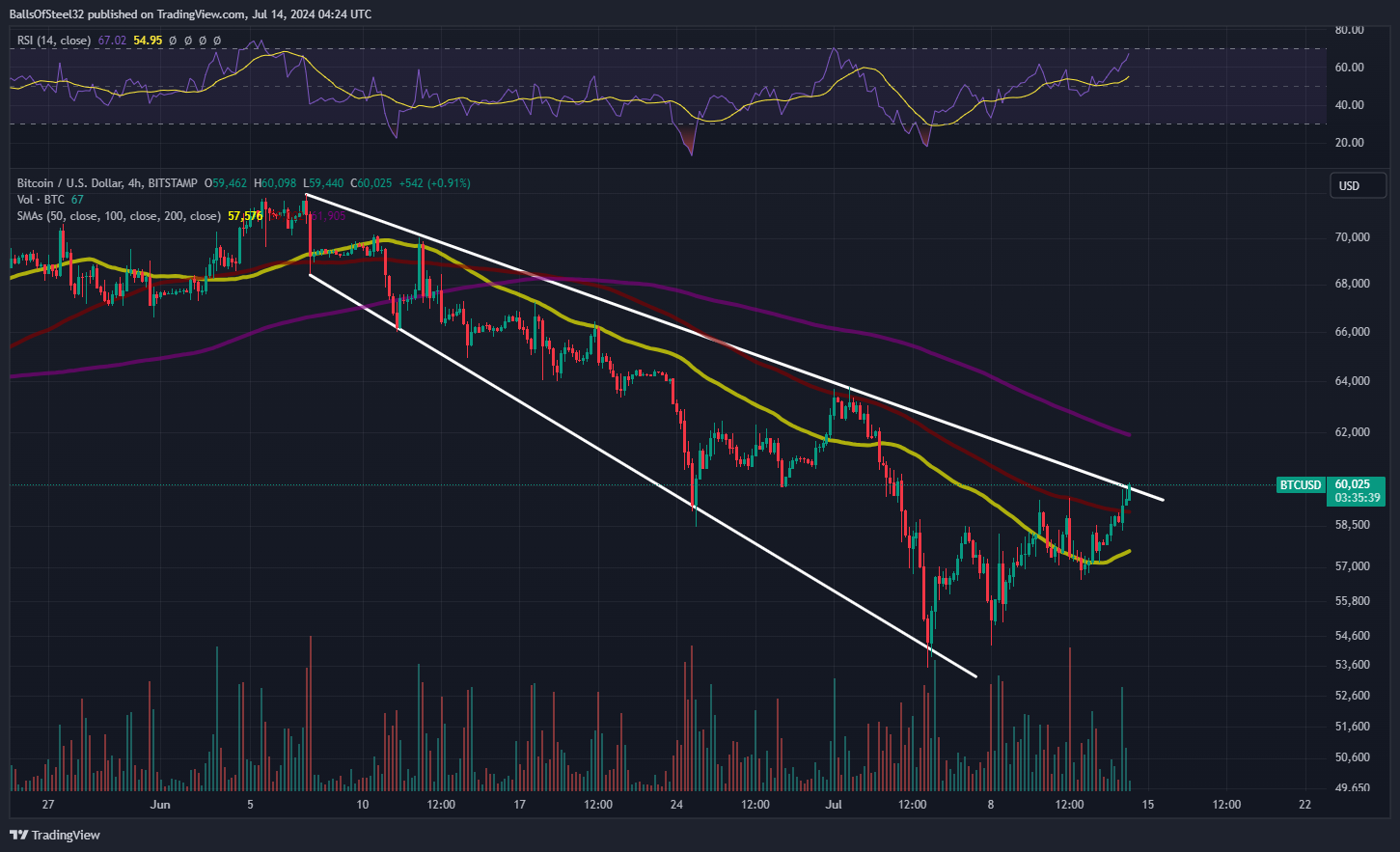Click the open price value O59,462
This screenshot has width=1400, height=852.
(x=226, y=182)
